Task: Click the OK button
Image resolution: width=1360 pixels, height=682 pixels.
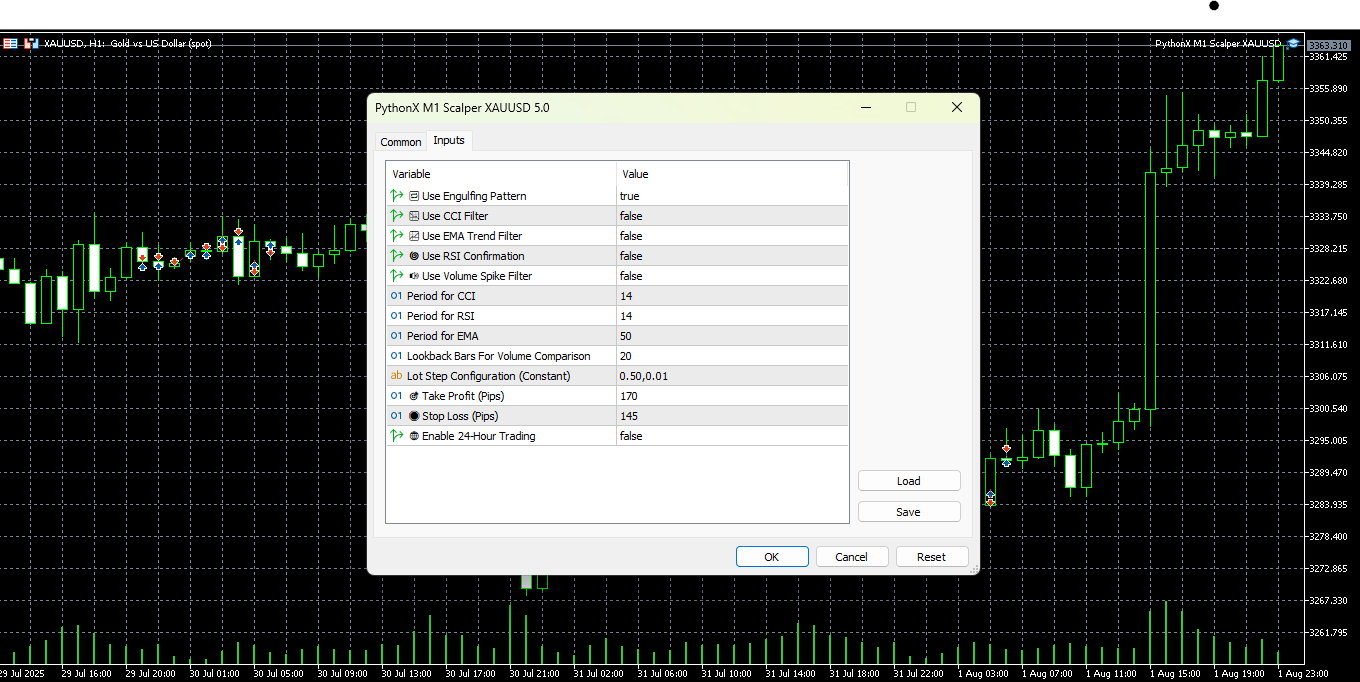Action: pyautogui.click(x=772, y=557)
